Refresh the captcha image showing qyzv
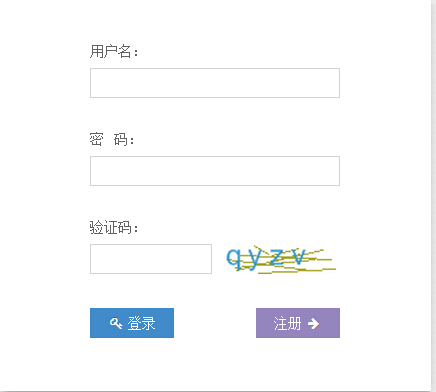Viewport: 436px width, 392px height. (281, 260)
